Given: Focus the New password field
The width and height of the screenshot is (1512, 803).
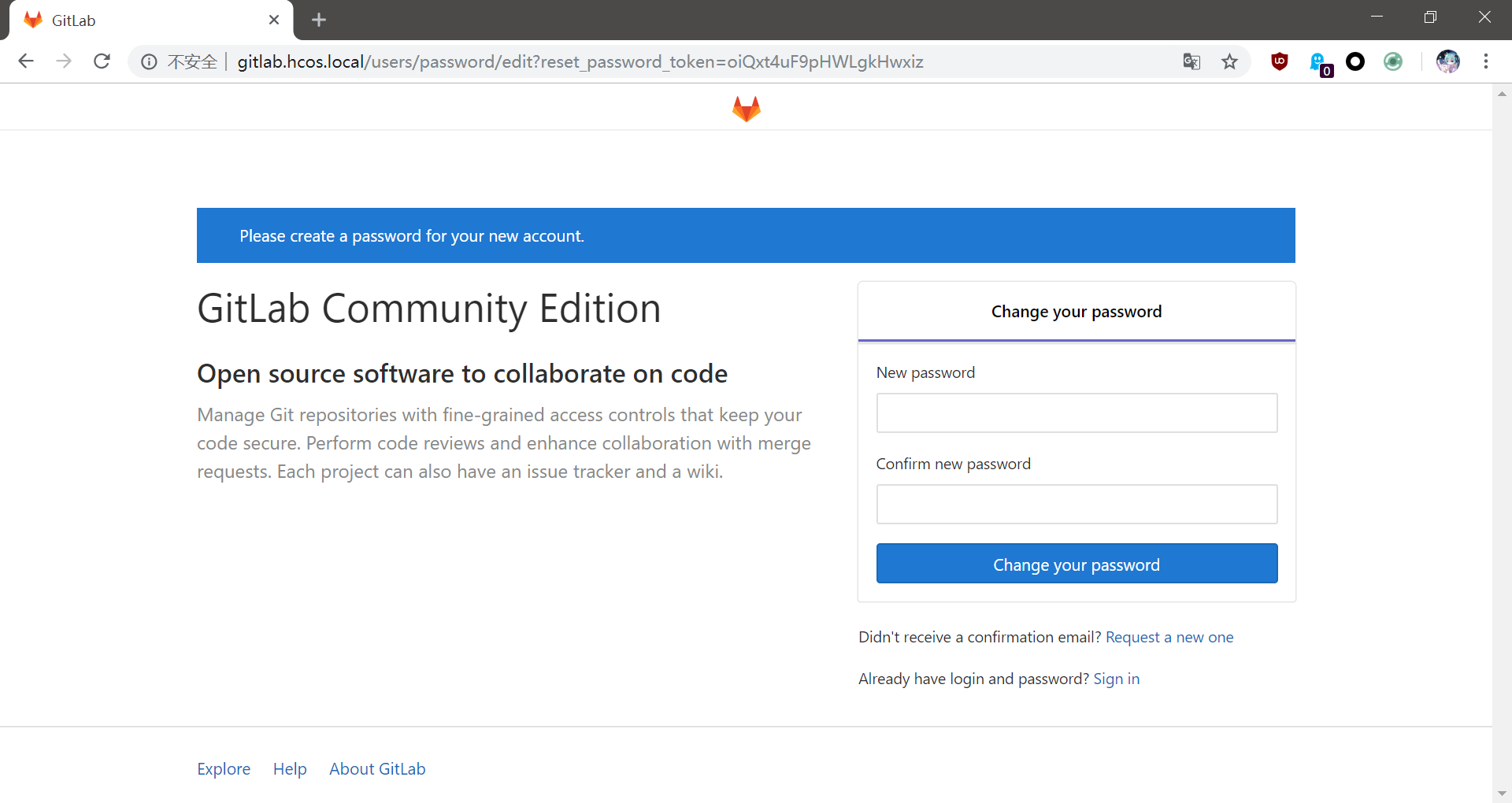Looking at the screenshot, I should click(x=1077, y=413).
